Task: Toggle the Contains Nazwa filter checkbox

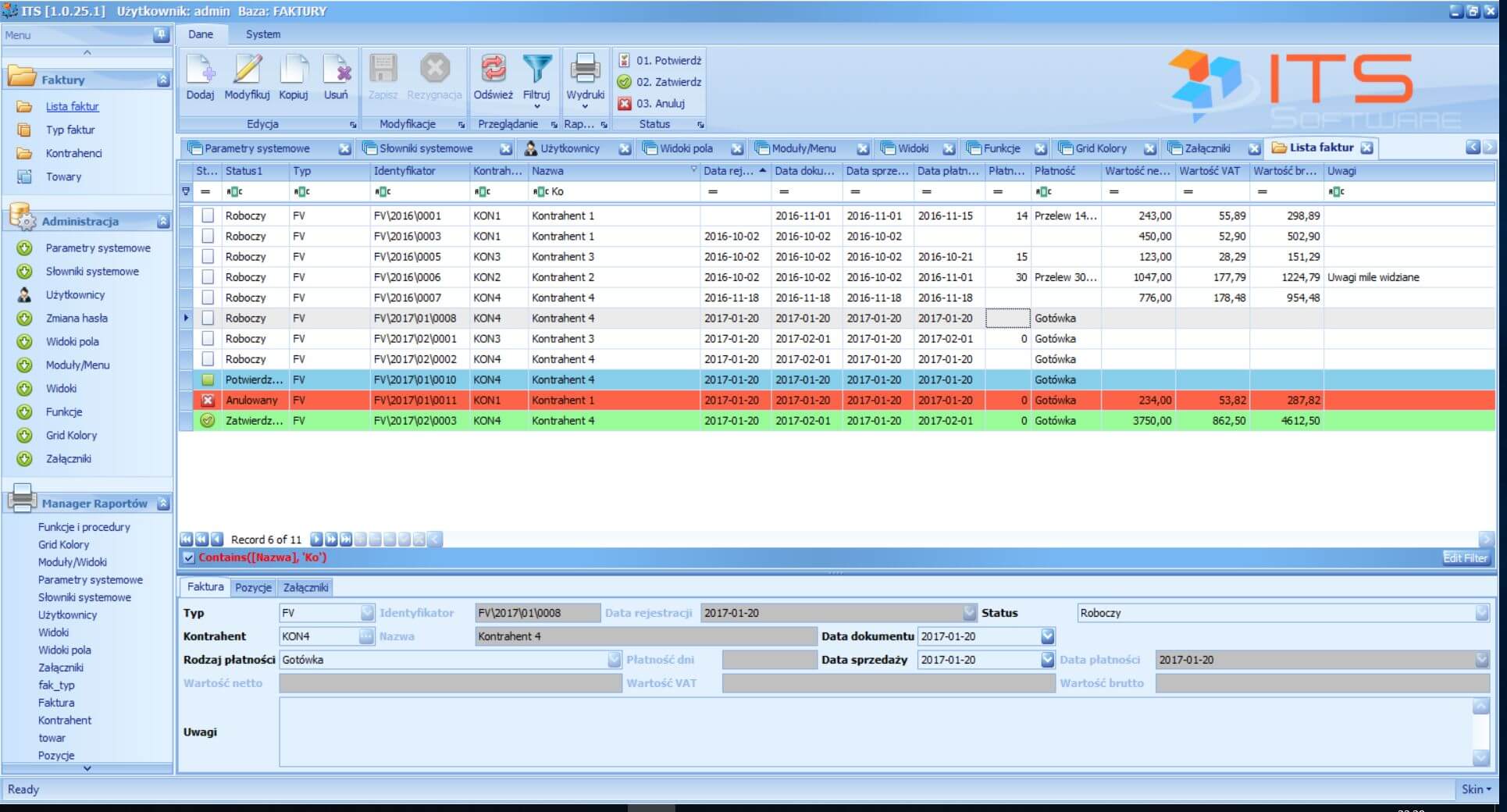Action: 188,557
